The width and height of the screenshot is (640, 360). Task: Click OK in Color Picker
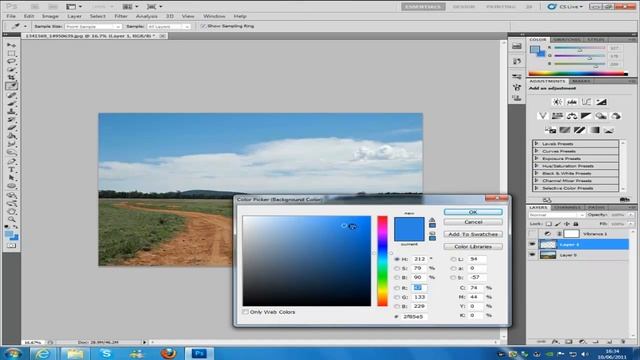[x=473, y=212]
